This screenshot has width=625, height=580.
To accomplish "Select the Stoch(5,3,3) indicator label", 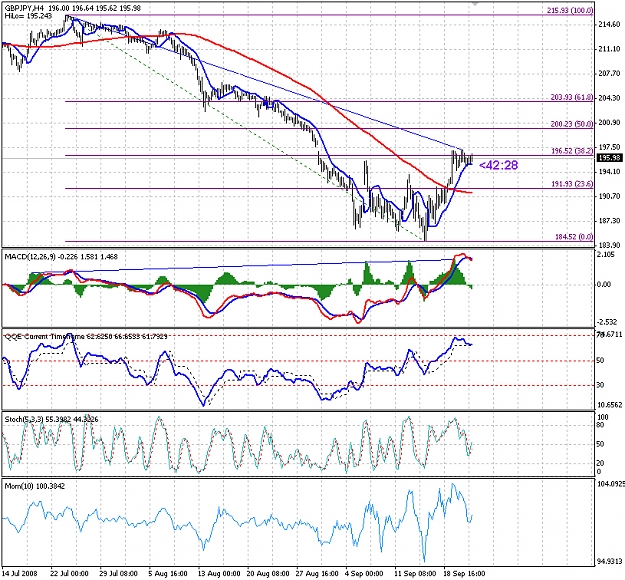I will click(x=51, y=419).
